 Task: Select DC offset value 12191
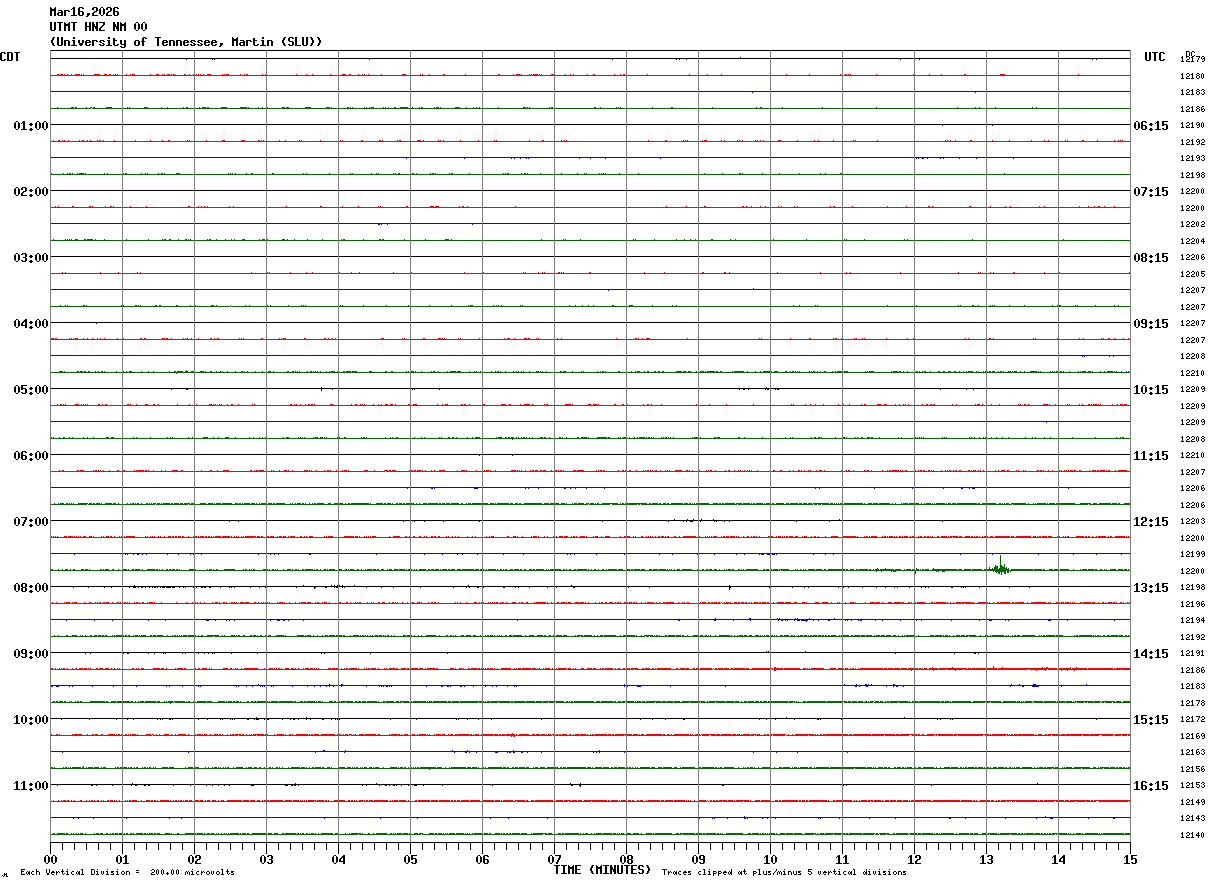pos(1192,653)
